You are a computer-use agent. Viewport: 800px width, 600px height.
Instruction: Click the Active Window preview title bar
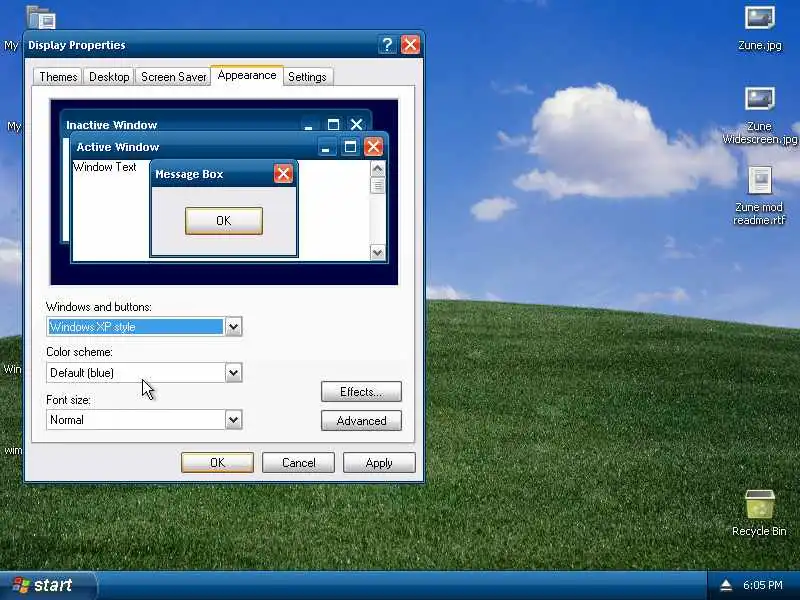(229, 147)
